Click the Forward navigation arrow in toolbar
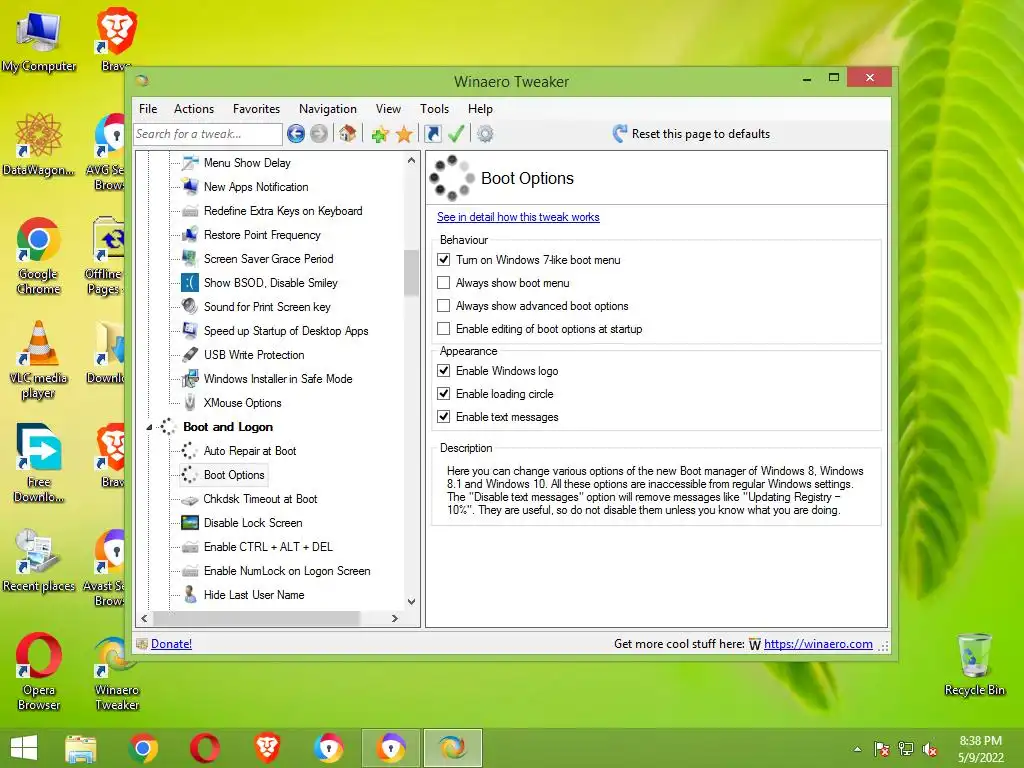Image resolution: width=1024 pixels, height=768 pixels. tap(319, 134)
